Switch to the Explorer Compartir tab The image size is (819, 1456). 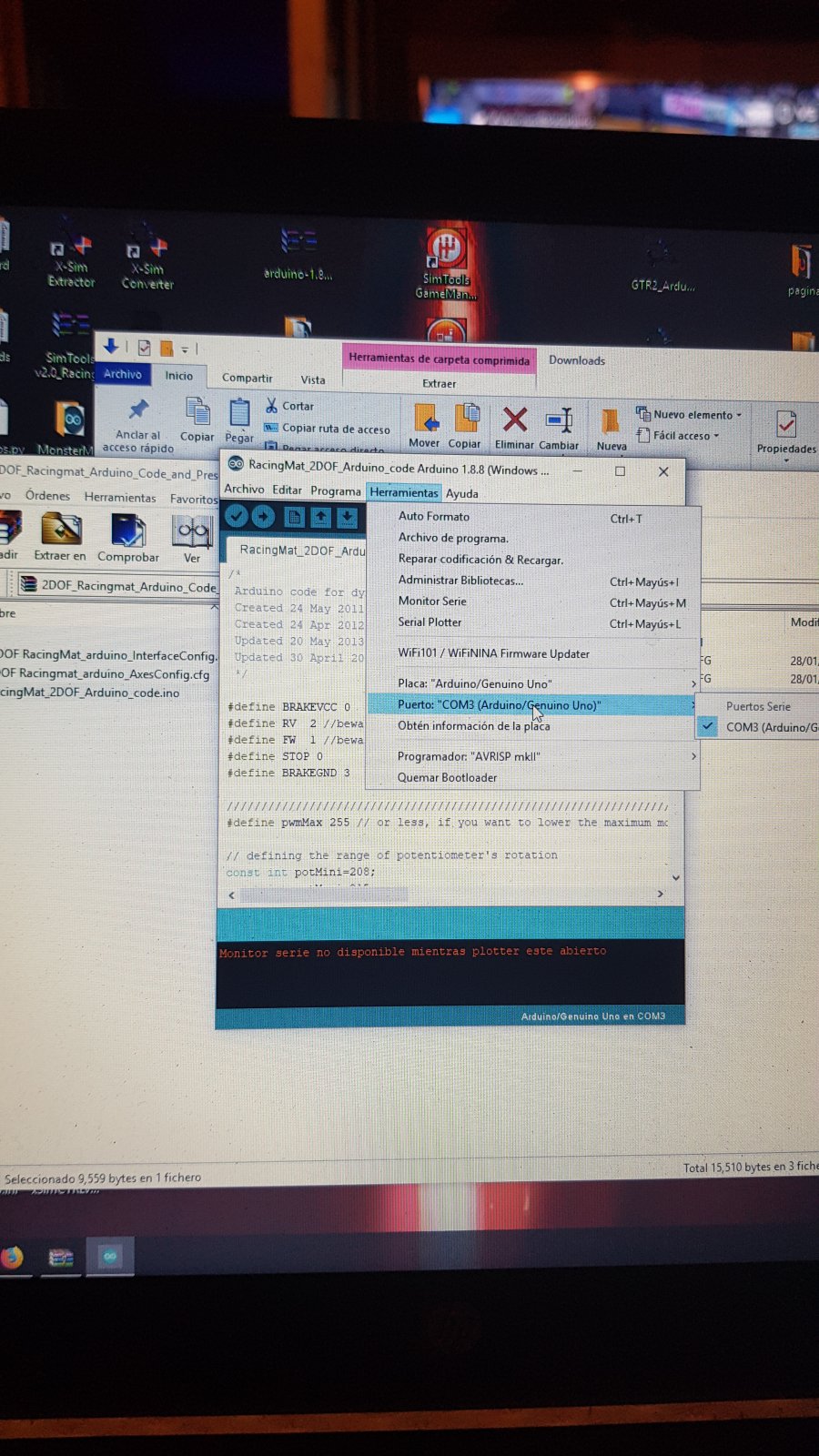247,378
